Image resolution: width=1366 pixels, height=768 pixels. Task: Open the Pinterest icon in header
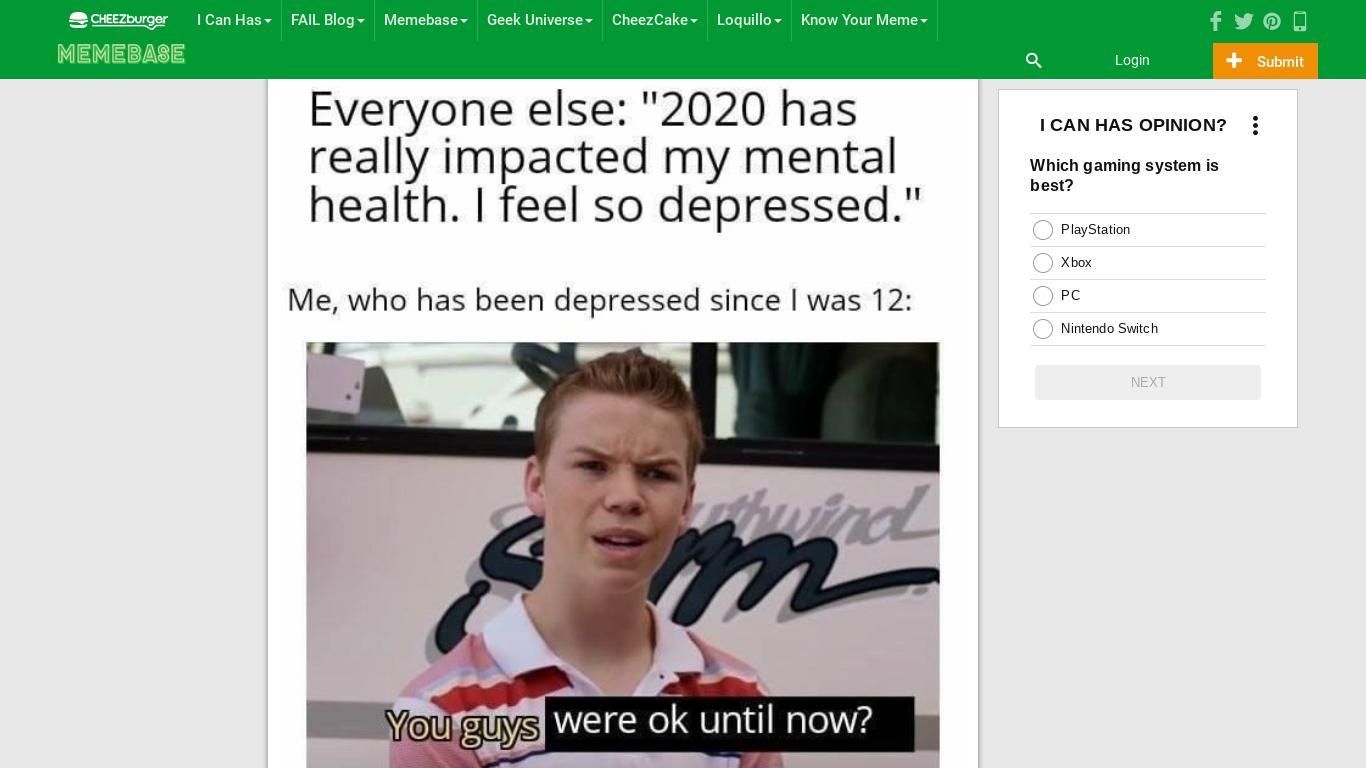pos(1272,21)
